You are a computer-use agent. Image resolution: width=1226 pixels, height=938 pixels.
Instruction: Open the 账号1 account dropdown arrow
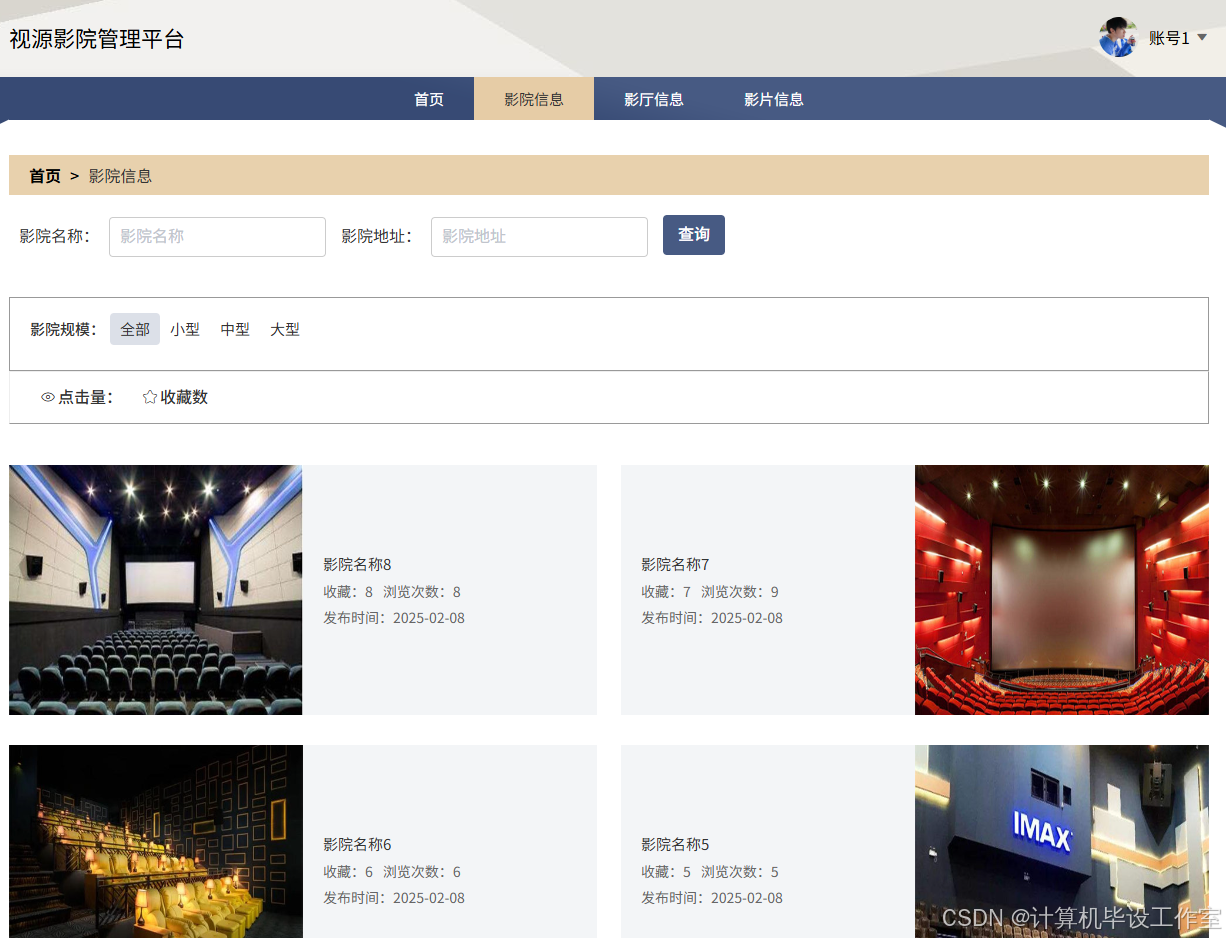click(x=1202, y=37)
